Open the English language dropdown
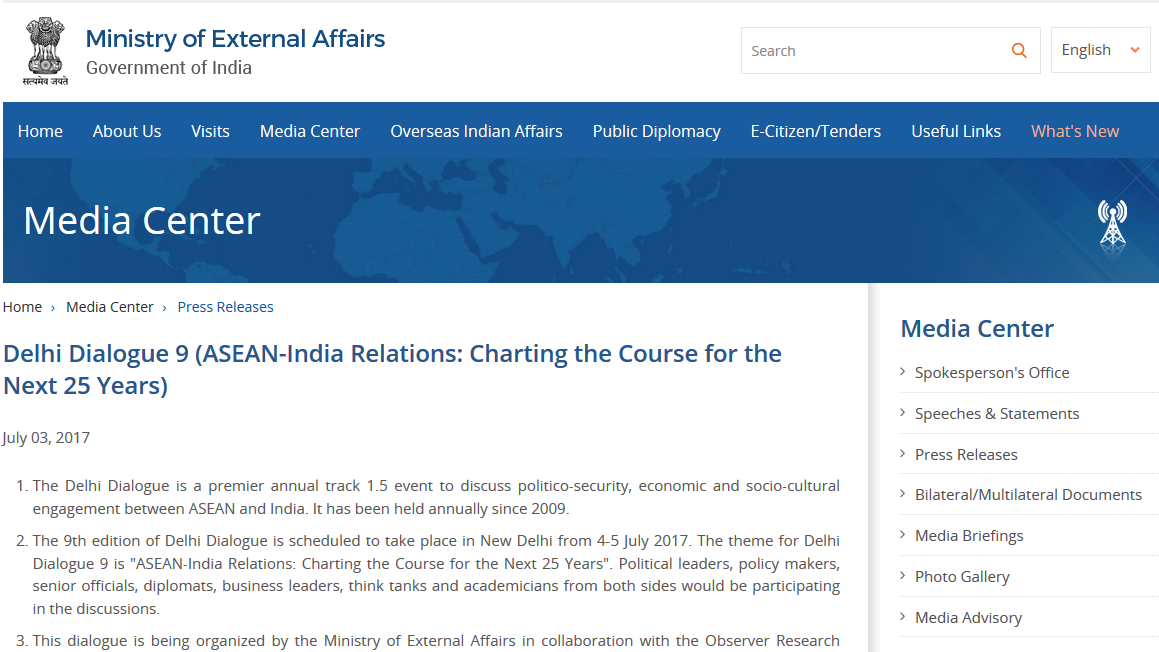1159x652 pixels. 1100,50
